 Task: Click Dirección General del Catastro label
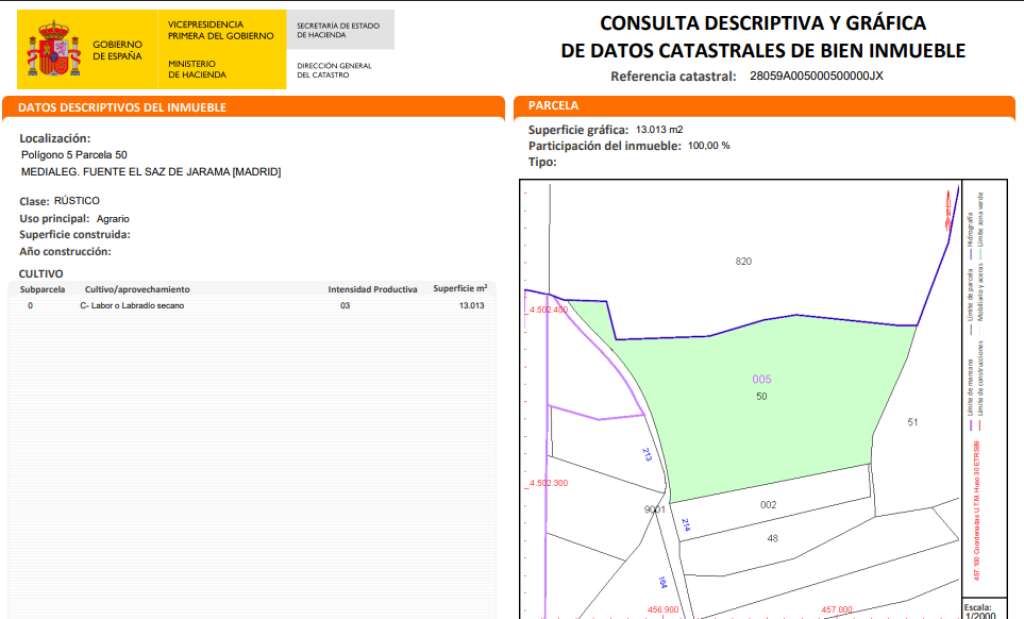[334, 70]
